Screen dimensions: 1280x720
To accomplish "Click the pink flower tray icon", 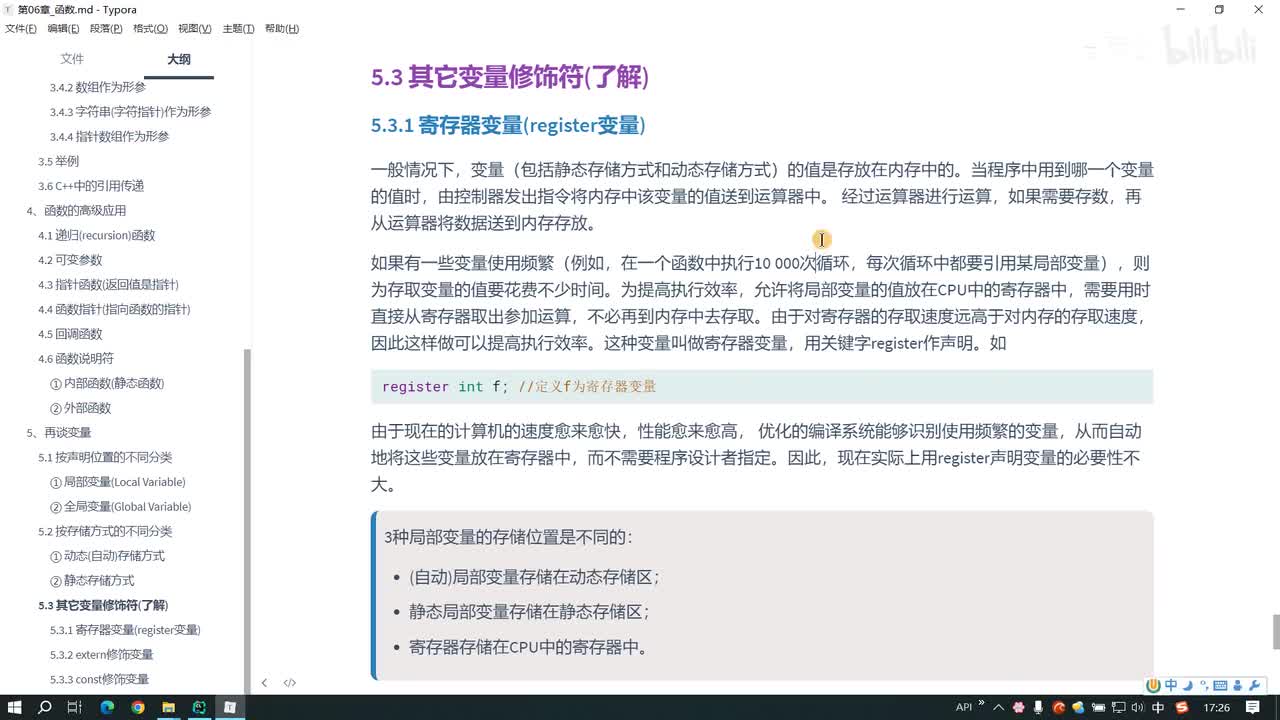I will tap(1018, 707).
